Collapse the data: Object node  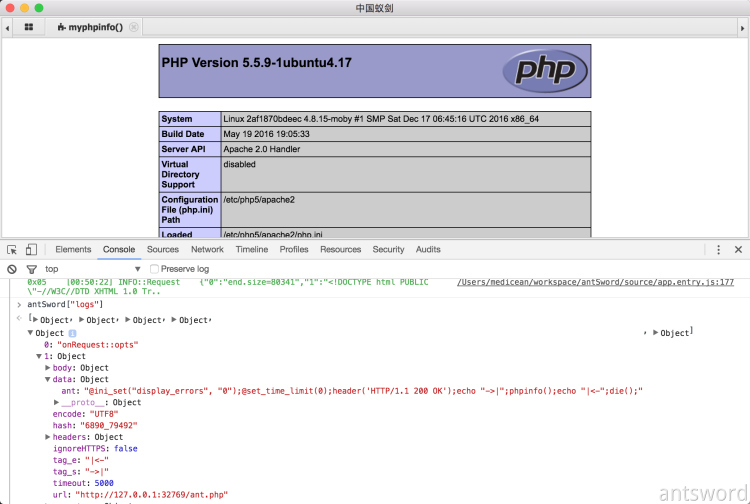point(46,380)
